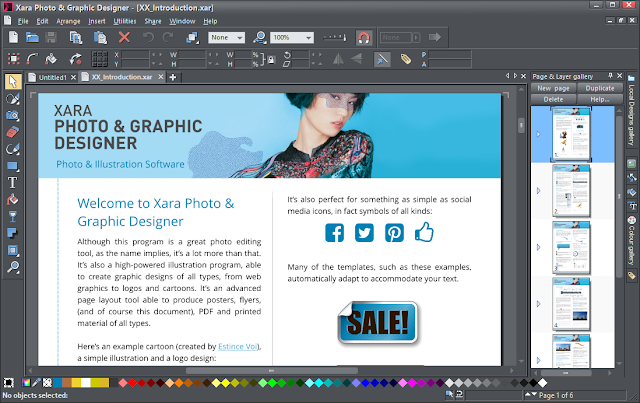Click the Facebook icon on the page

(335, 233)
